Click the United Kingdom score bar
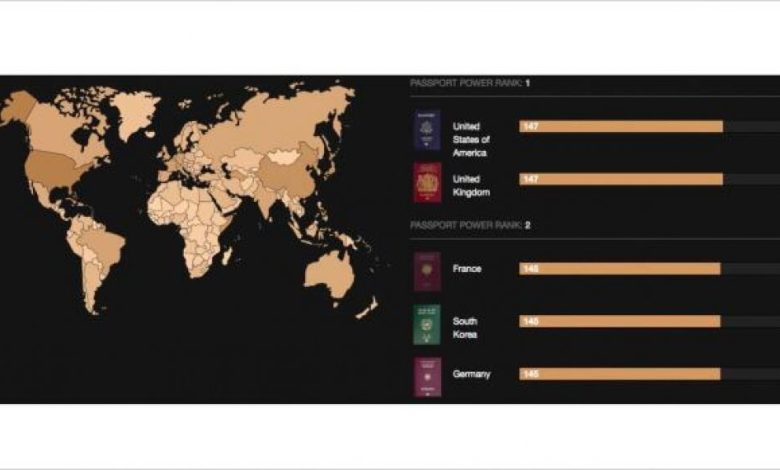Screen dimensions: 780x470 [x=621, y=179]
